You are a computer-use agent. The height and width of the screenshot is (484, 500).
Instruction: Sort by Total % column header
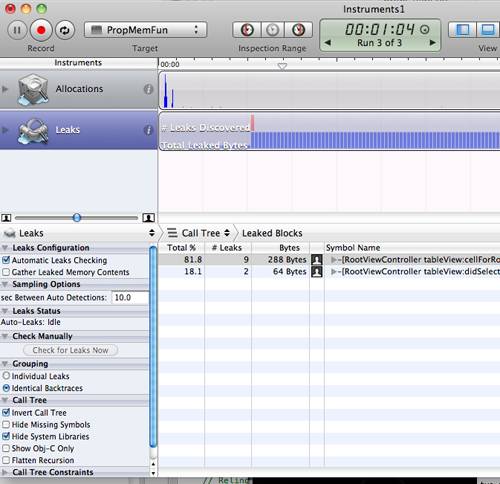coord(181,248)
